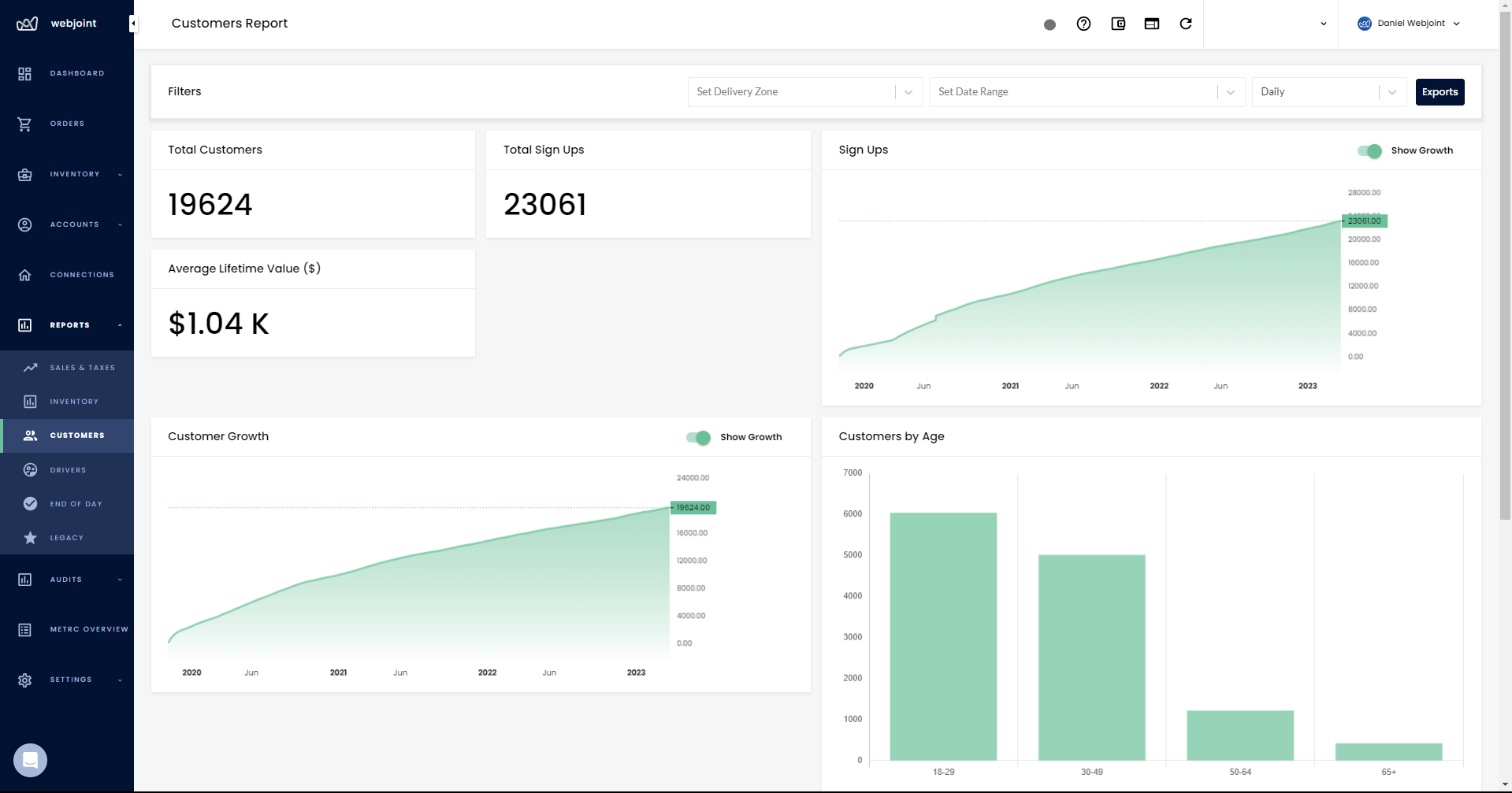Open the Set Date Range dropdown
Image resolution: width=1512 pixels, height=793 pixels.
point(1086,92)
